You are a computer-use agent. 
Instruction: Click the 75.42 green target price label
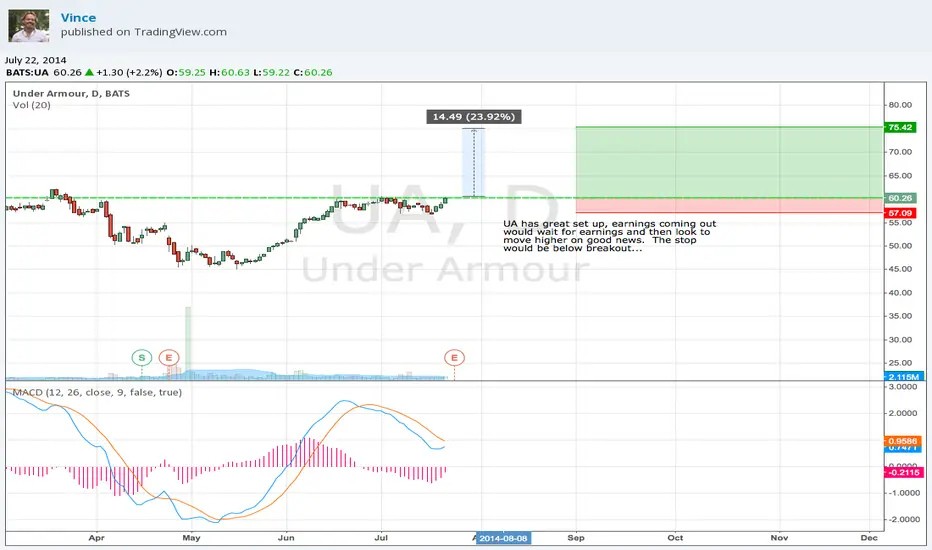pos(900,127)
